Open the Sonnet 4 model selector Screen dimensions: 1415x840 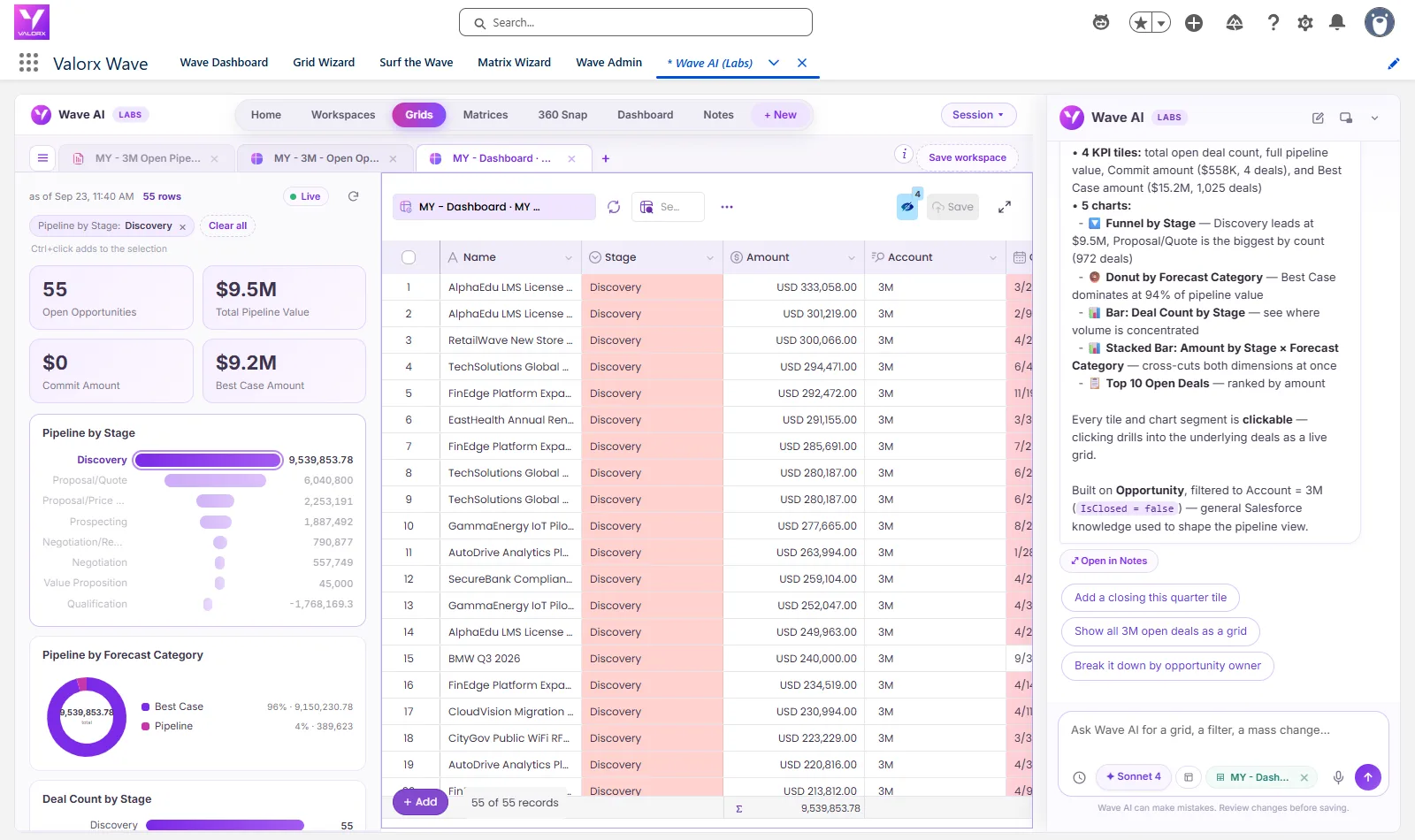click(1134, 777)
